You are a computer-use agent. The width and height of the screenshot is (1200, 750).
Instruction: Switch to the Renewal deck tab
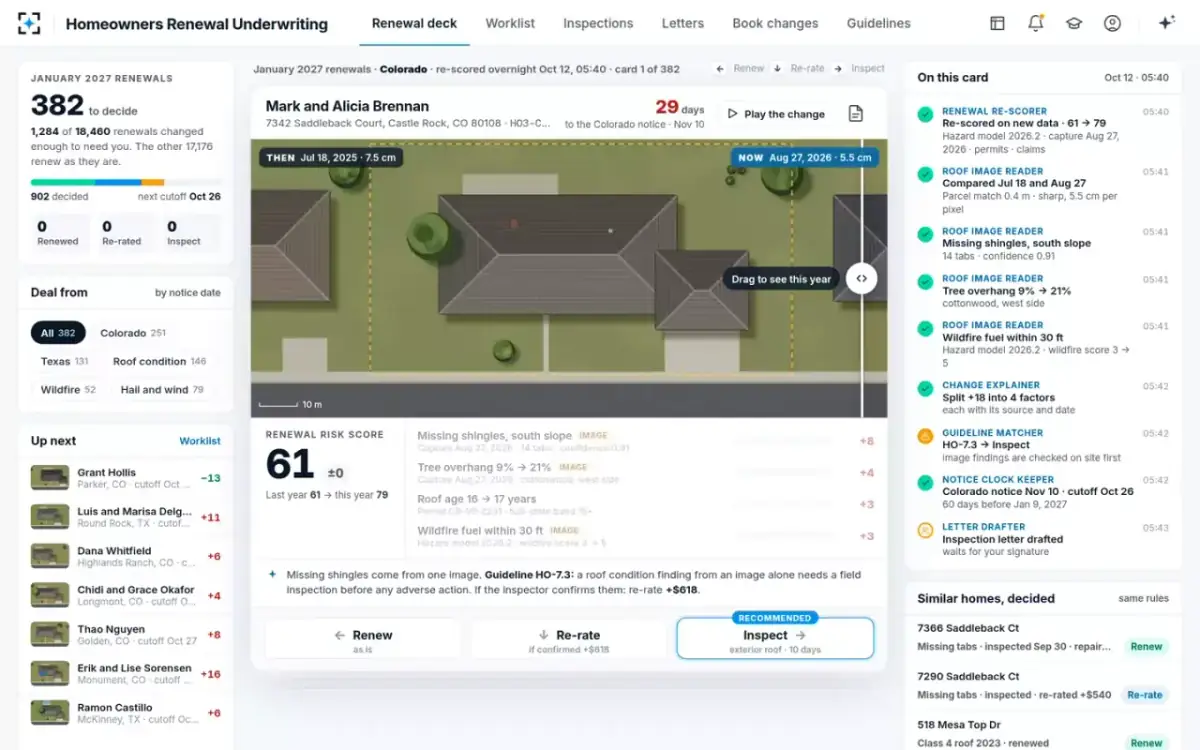pyautogui.click(x=414, y=23)
